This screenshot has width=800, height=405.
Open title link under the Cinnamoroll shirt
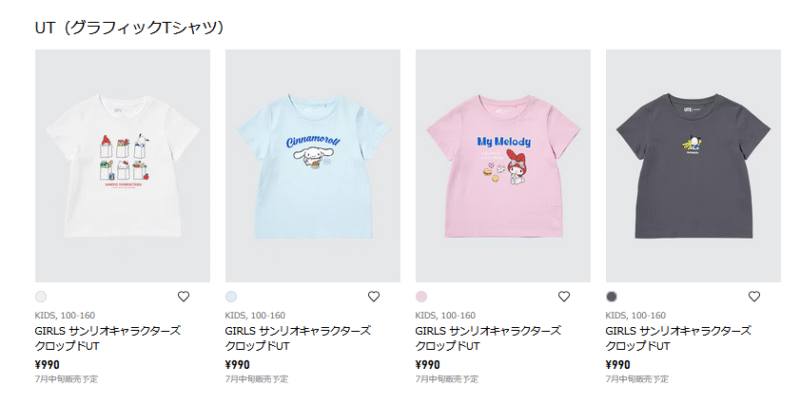tap(298, 338)
